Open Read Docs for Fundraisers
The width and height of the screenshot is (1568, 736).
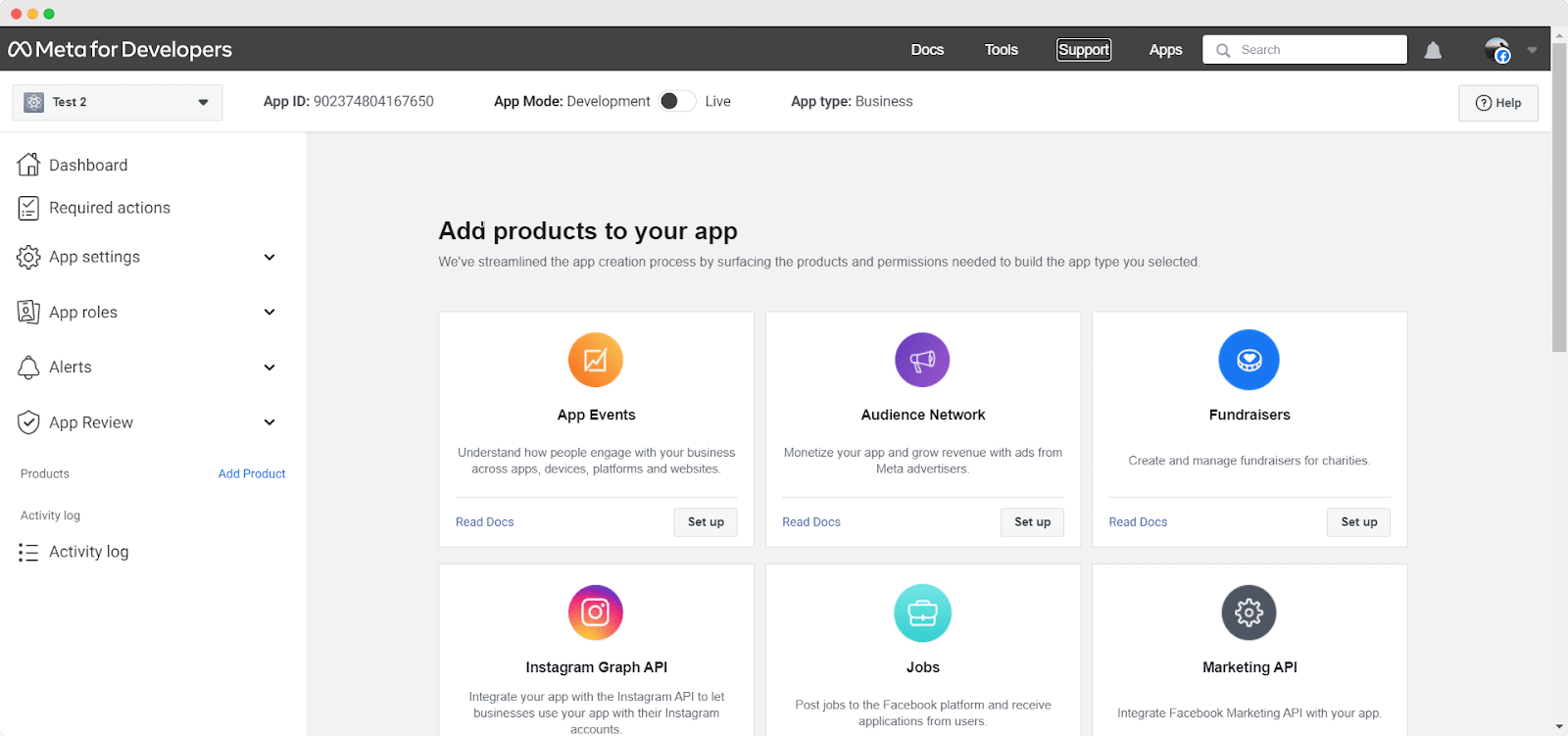1138,522
